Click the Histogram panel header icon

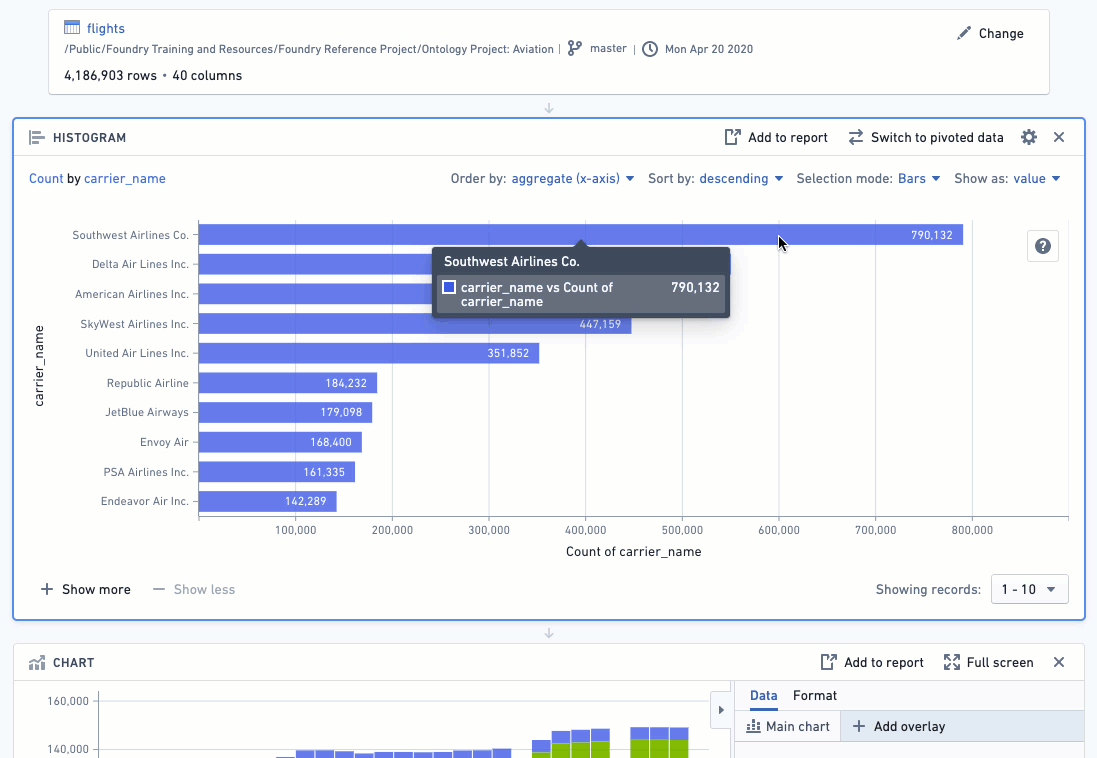click(36, 137)
